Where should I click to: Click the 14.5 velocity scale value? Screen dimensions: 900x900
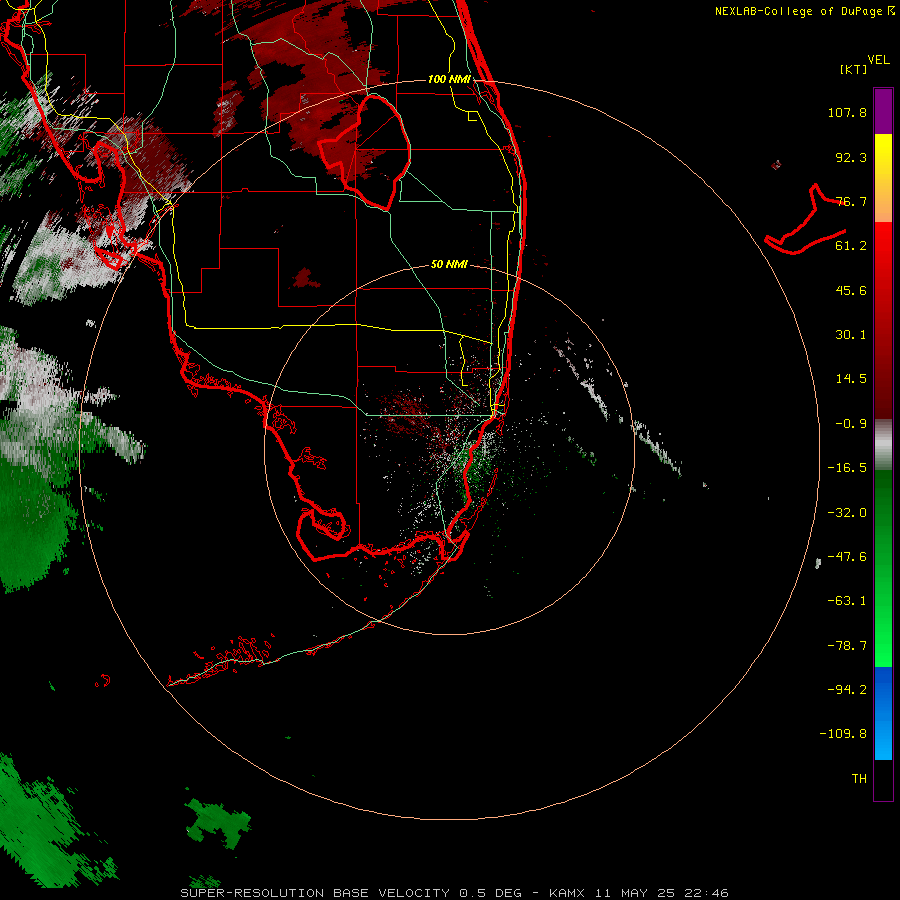coord(851,379)
